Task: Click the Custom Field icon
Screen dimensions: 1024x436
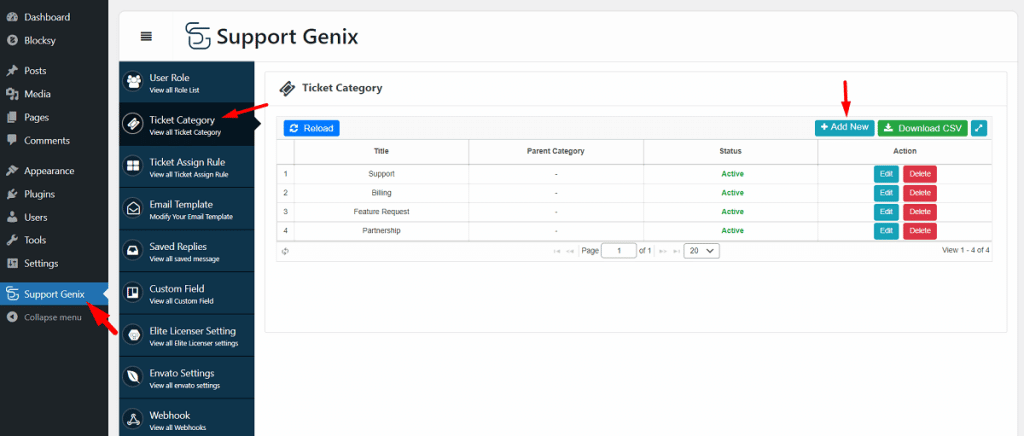Action: [133, 293]
